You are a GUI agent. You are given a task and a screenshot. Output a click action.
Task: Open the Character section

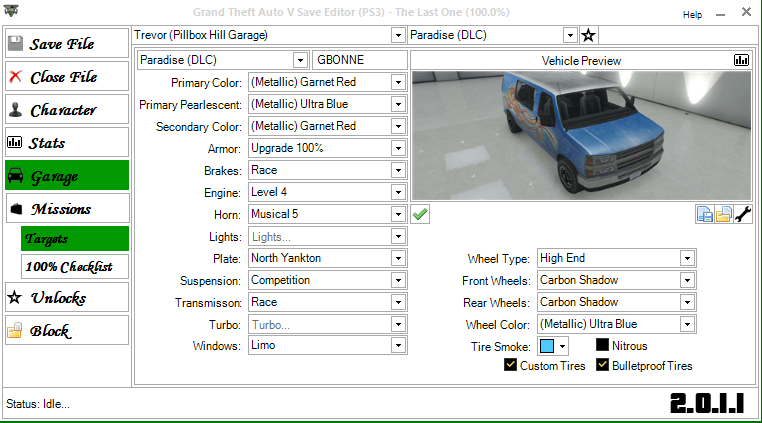[x=67, y=109]
